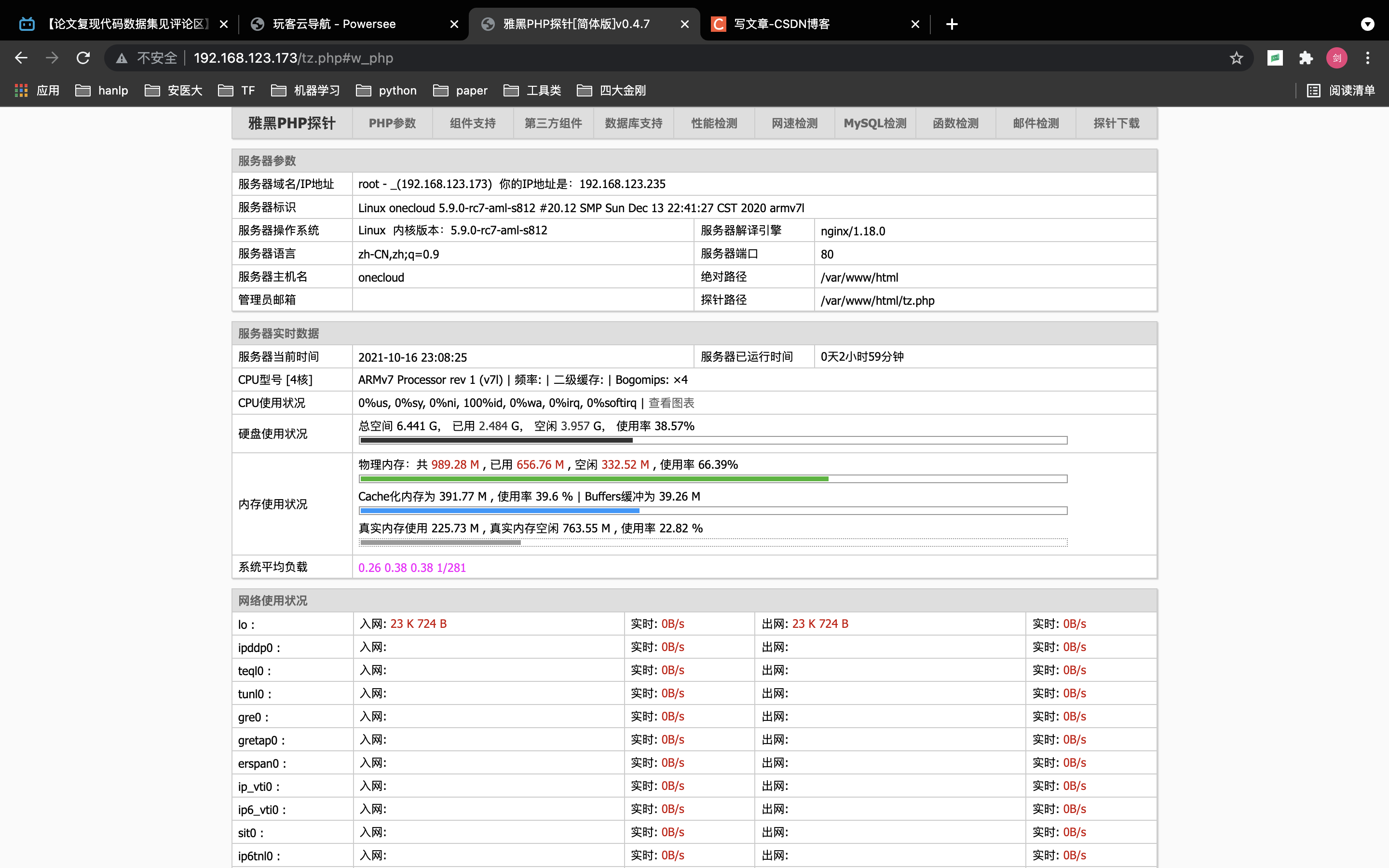This screenshot has height=868, width=1389.
Task: Click the load average 0.26 0.38 values
Action: (412, 567)
